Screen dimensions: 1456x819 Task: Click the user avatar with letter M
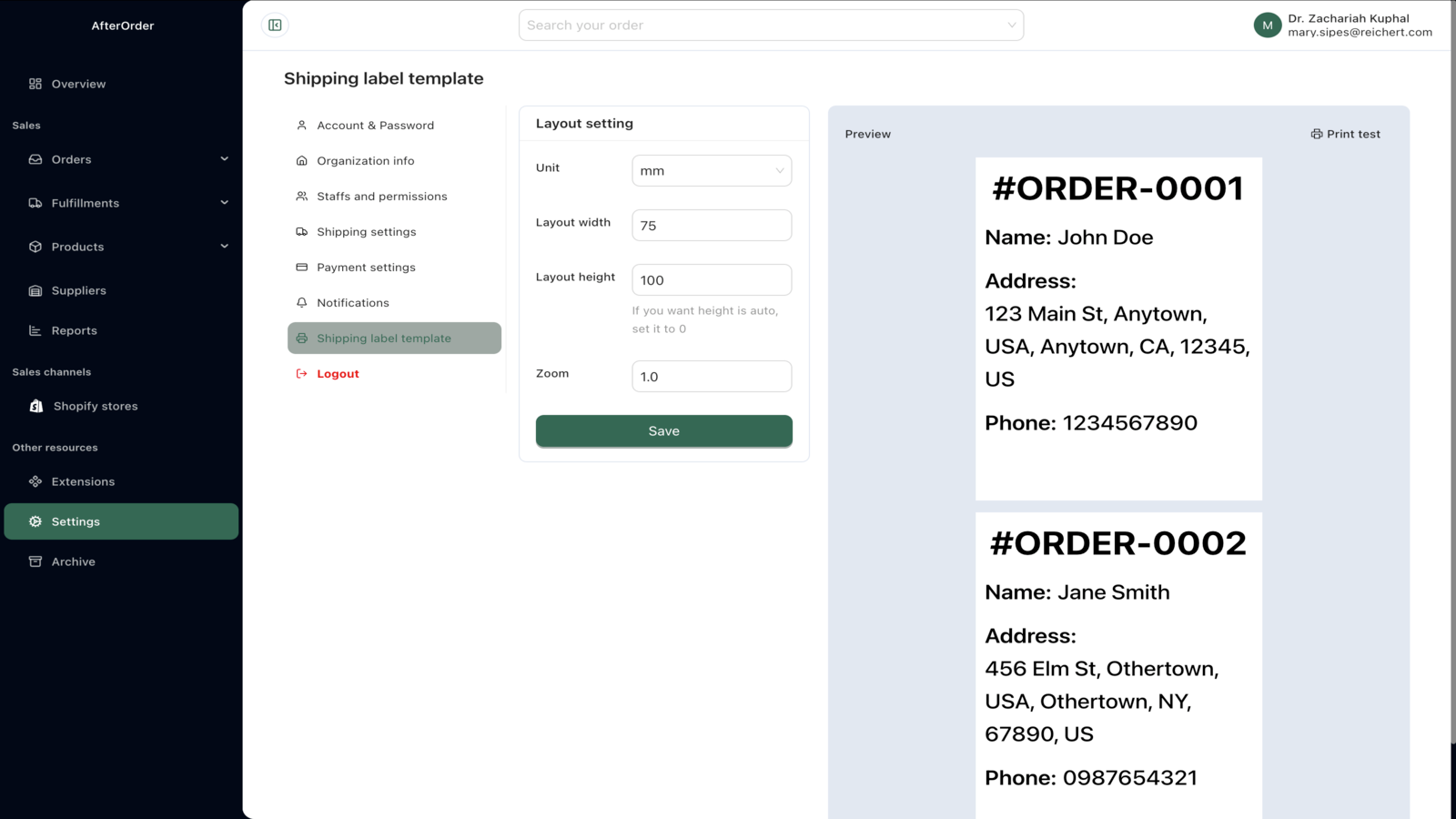(1268, 25)
